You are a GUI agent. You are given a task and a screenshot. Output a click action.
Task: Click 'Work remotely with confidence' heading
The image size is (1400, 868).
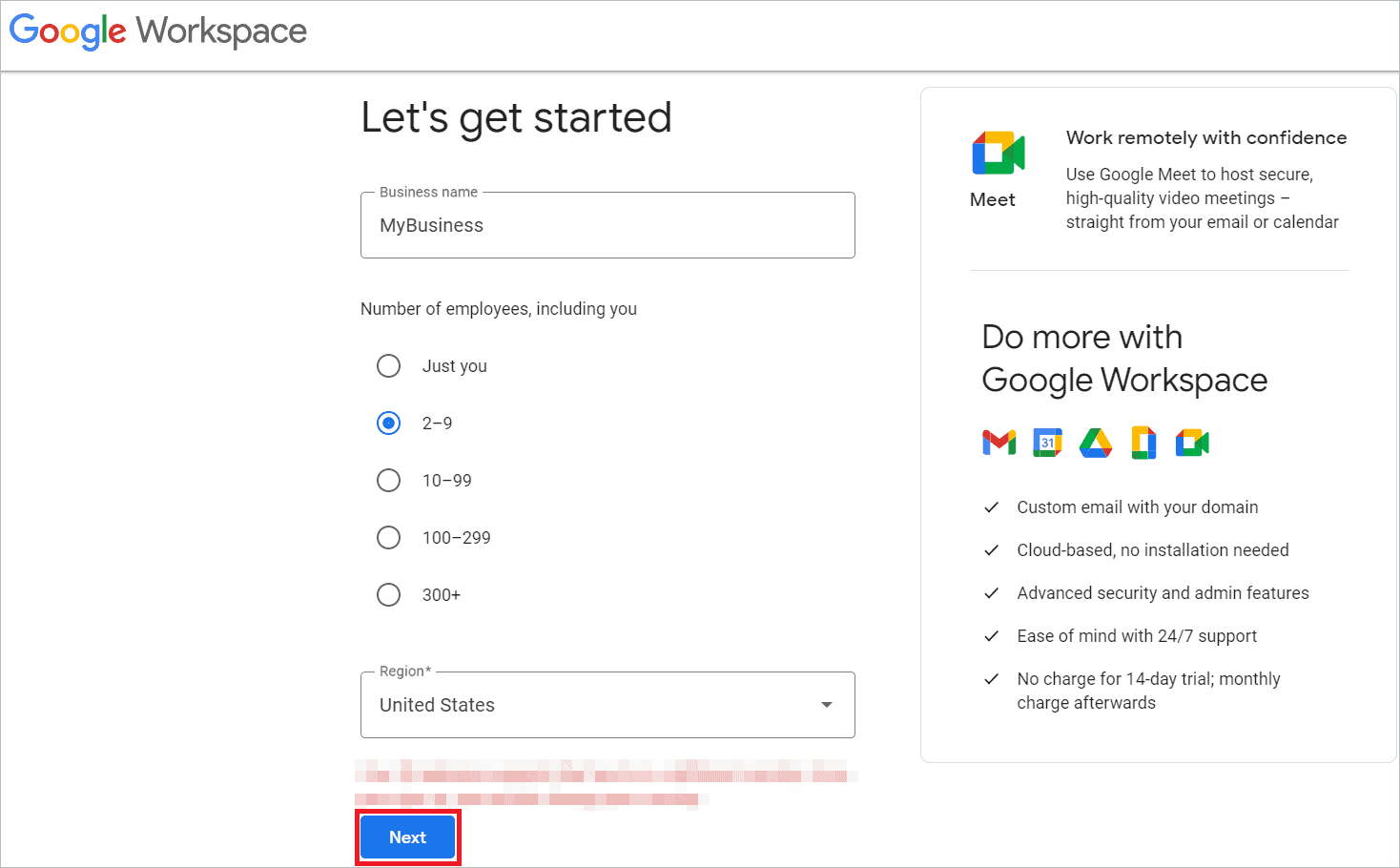click(x=1206, y=137)
